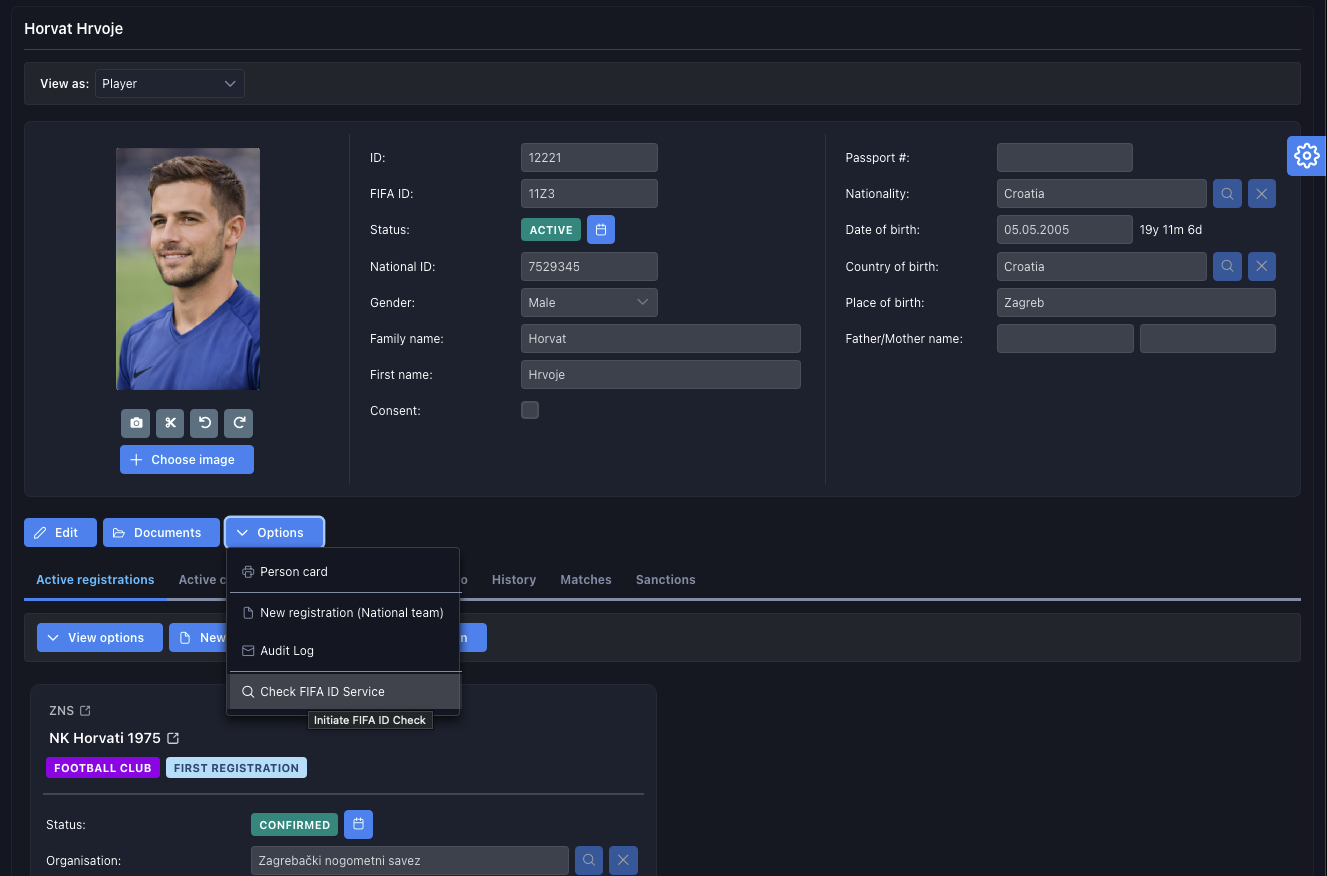Clear the Country of birth field

1262,267
